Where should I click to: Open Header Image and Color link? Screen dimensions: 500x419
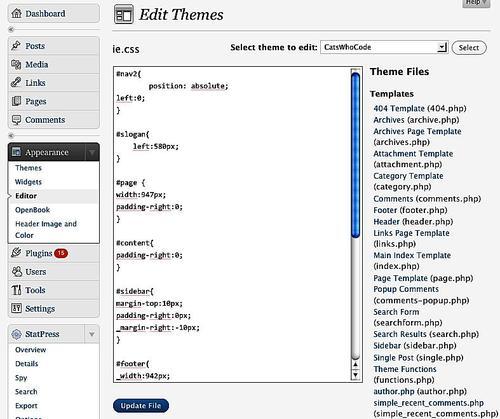pos(46,229)
